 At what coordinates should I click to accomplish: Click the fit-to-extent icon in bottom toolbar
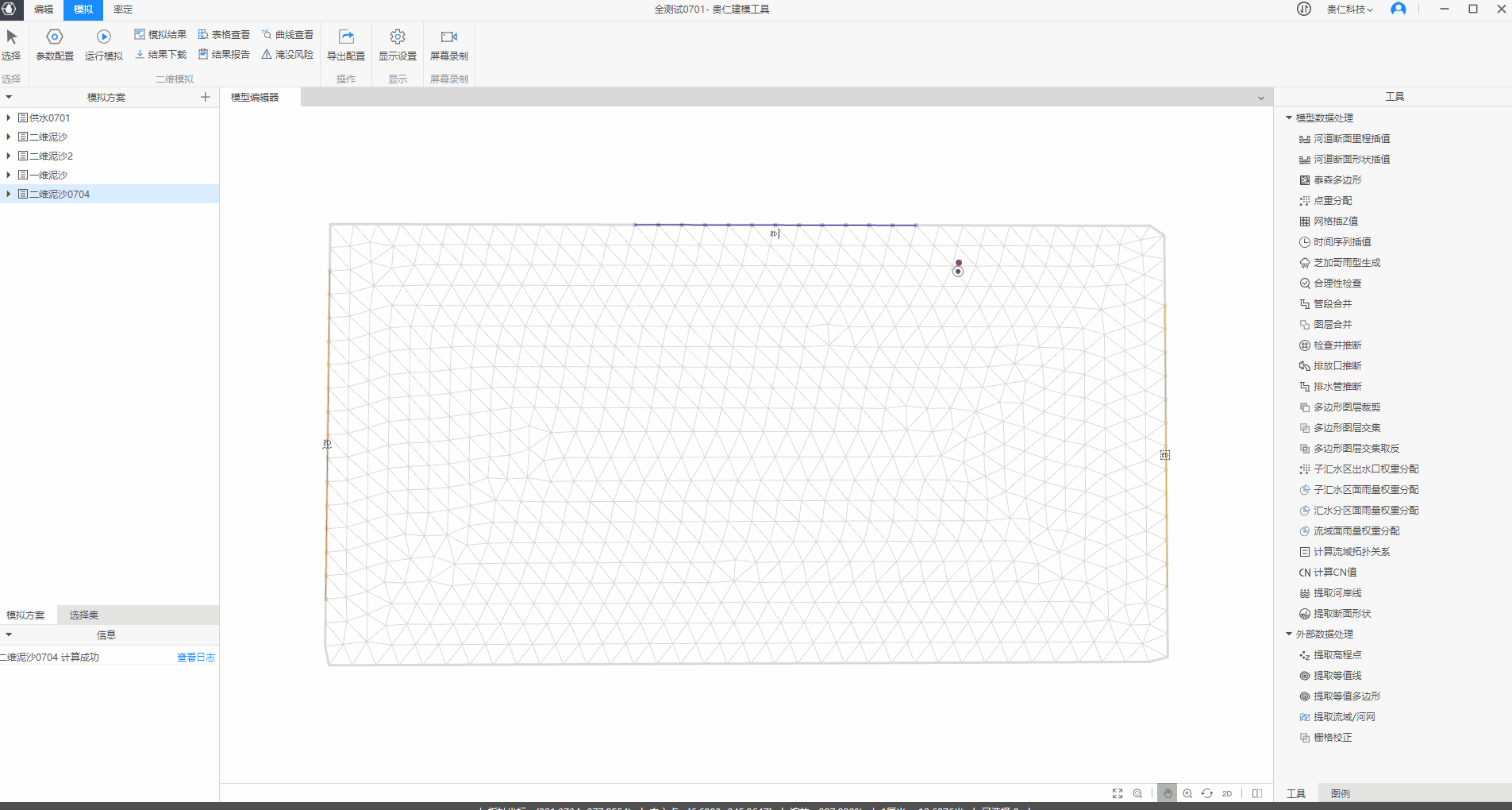coord(1118,793)
